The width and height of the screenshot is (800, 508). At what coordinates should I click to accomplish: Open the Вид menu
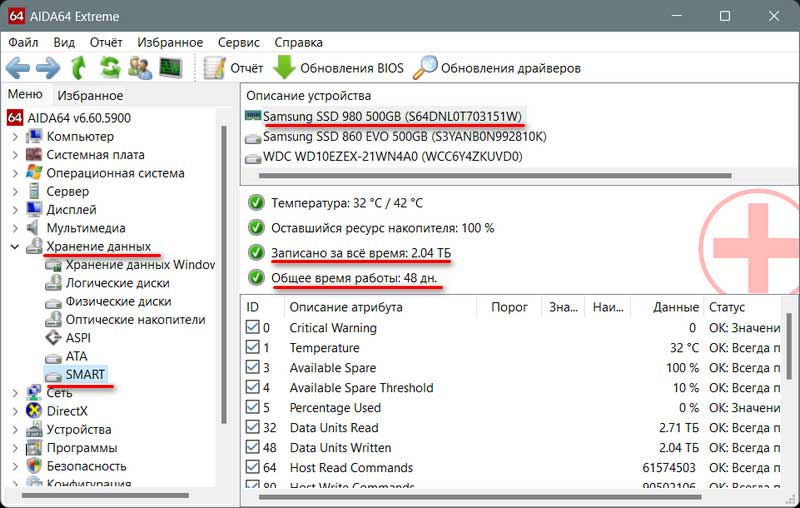tap(64, 42)
